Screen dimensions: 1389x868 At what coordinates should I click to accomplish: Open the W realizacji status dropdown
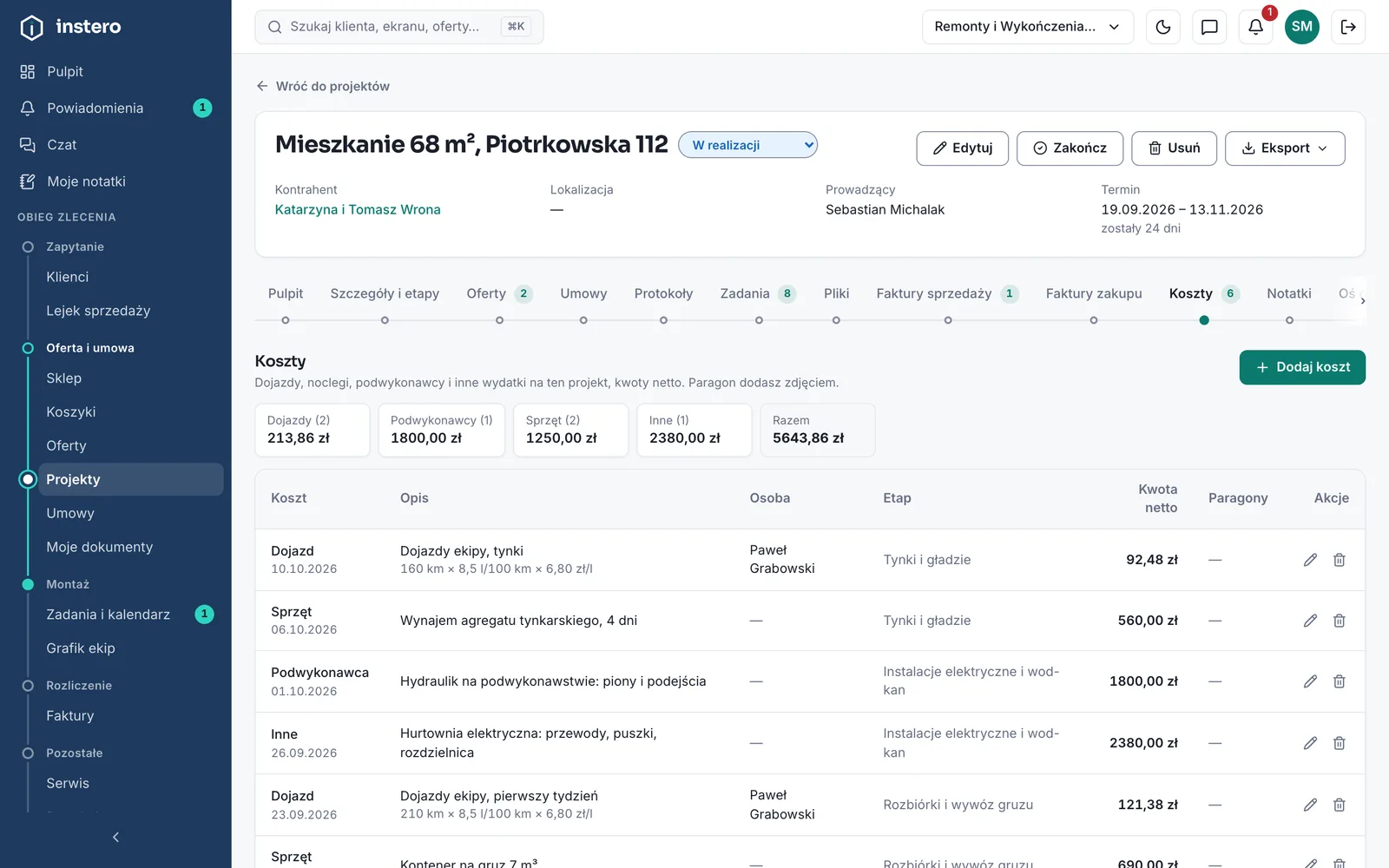click(747, 145)
